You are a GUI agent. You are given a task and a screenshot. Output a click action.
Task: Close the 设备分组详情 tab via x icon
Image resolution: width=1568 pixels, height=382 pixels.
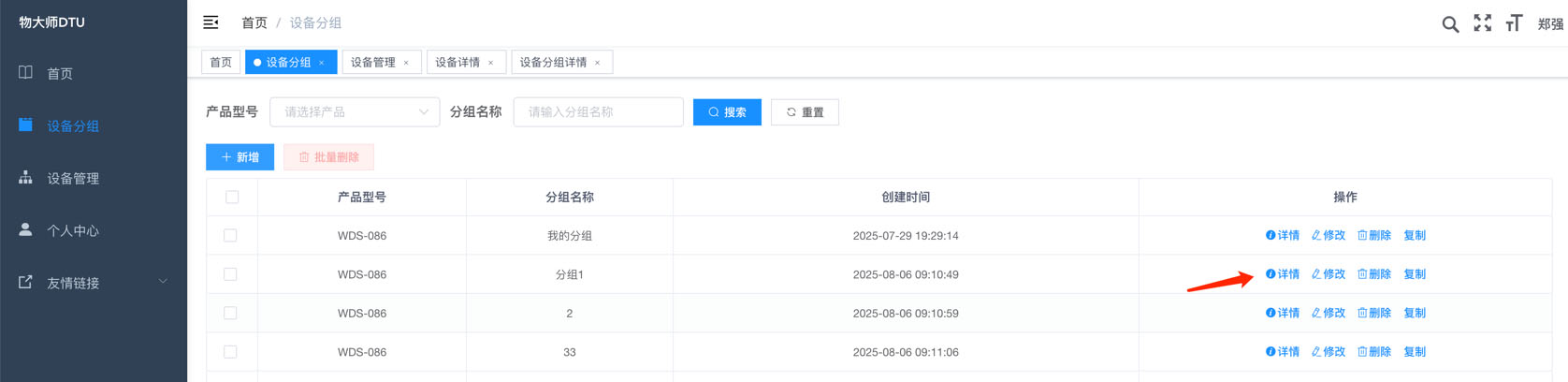598,63
